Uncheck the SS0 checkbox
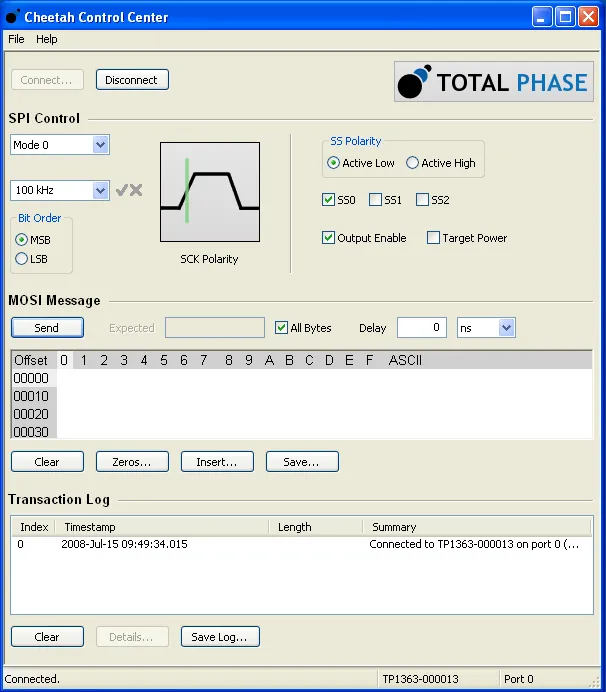This screenshot has height=692, width=606. pos(328,199)
